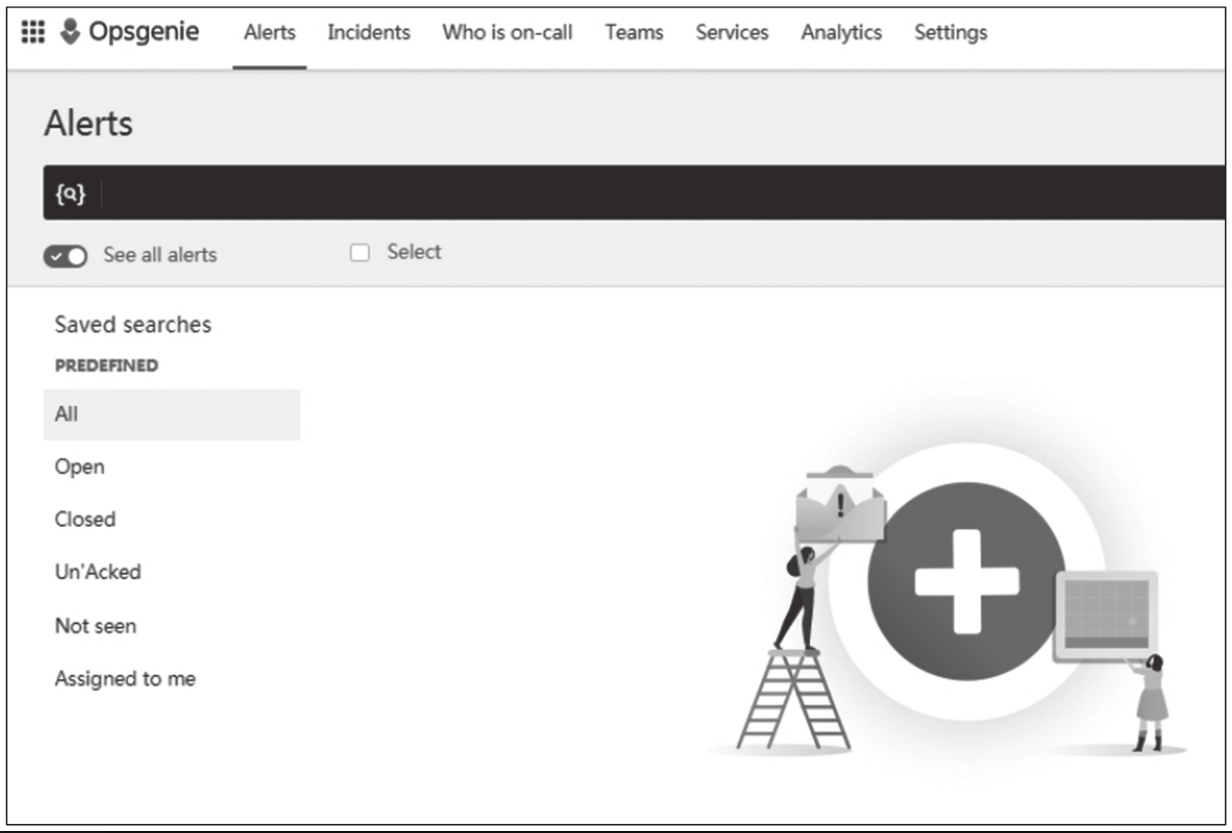Choose the Not seen saved search
1232x833 pixels.
click(95, 626)
